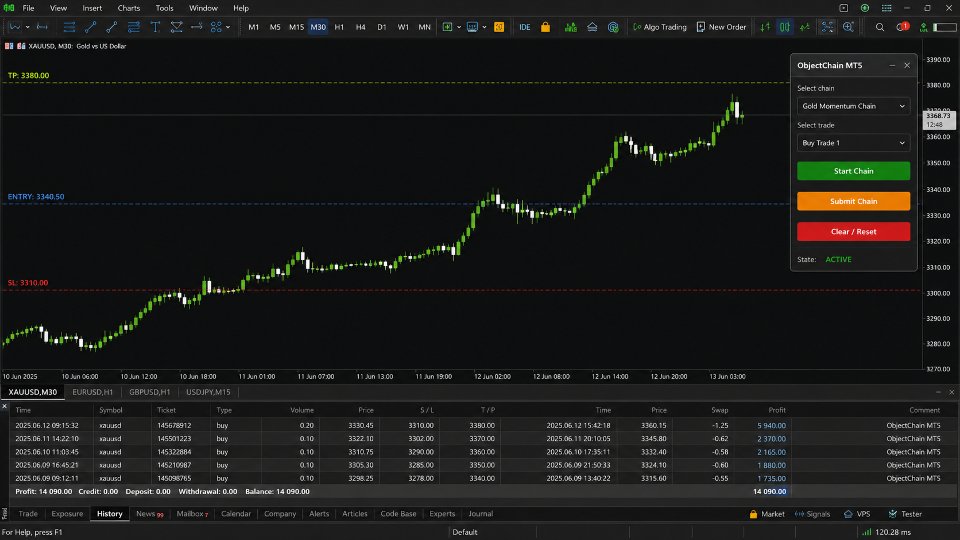Open the Market link in bottom bar
This screenshot has width=960, height=540.
(x=767, y=514)
